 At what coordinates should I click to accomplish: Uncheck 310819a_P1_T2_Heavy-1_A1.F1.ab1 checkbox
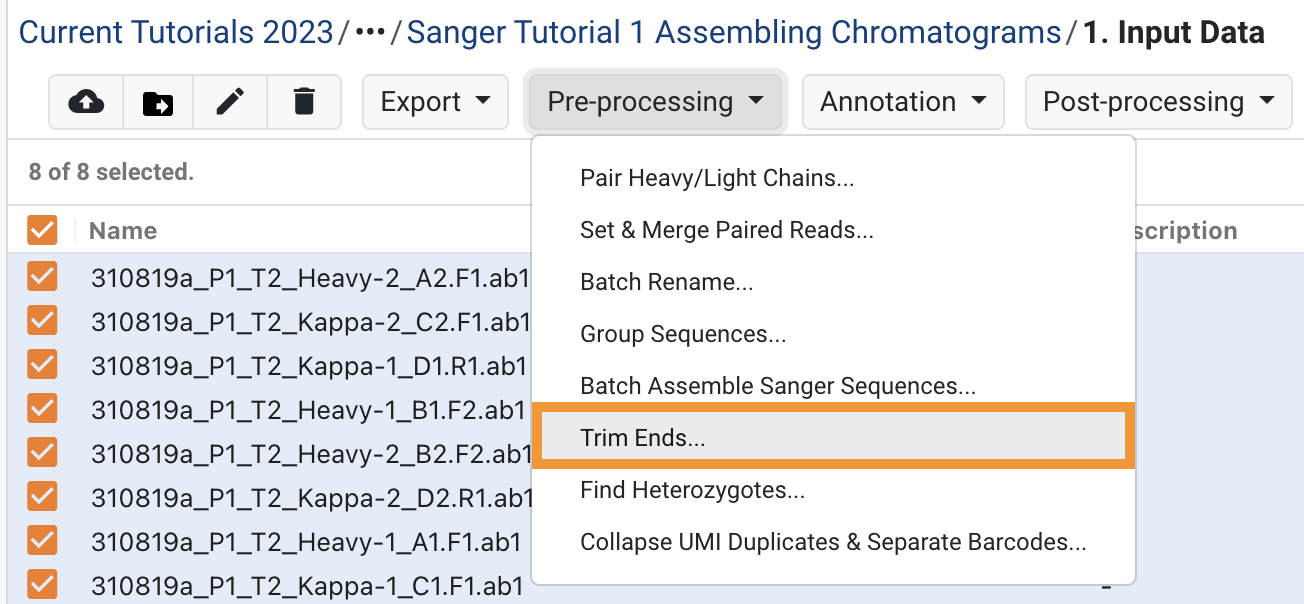[42, 541]
